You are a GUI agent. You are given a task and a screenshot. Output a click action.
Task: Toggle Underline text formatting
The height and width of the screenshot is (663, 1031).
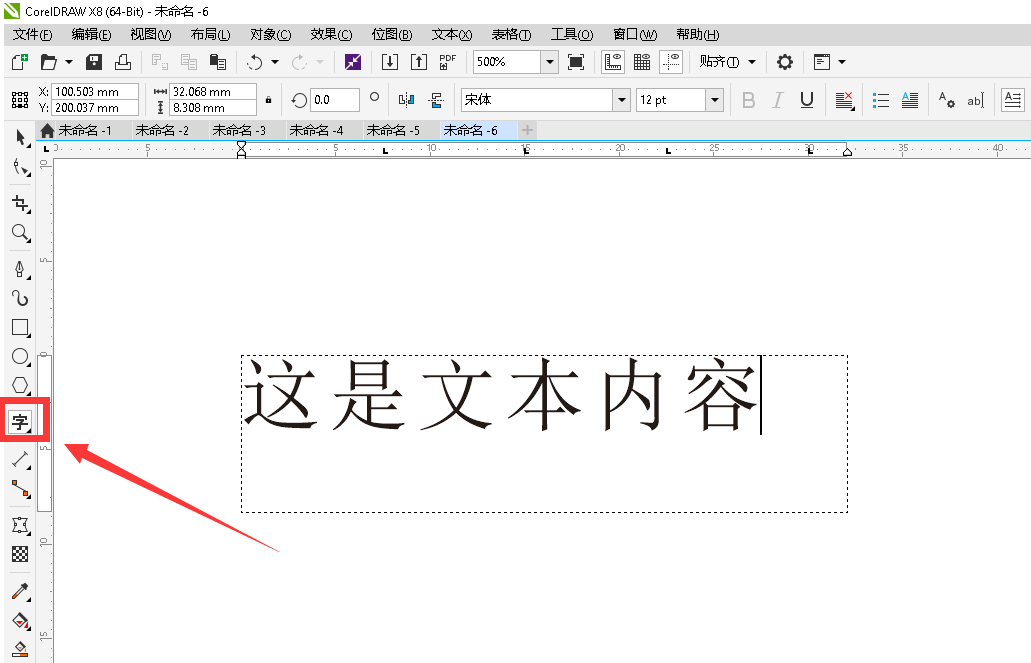807,100
